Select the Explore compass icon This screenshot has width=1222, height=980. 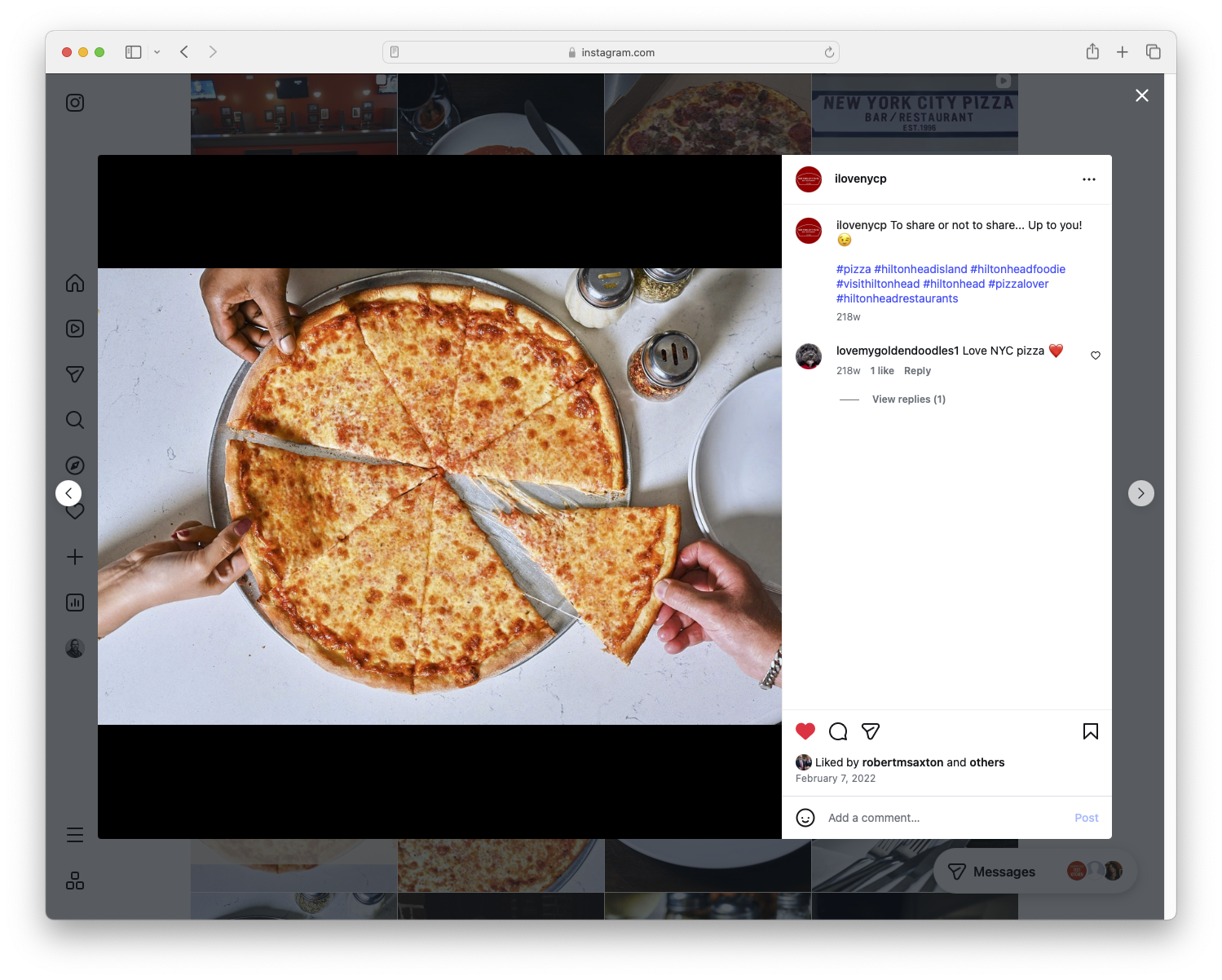pos(74,466)
